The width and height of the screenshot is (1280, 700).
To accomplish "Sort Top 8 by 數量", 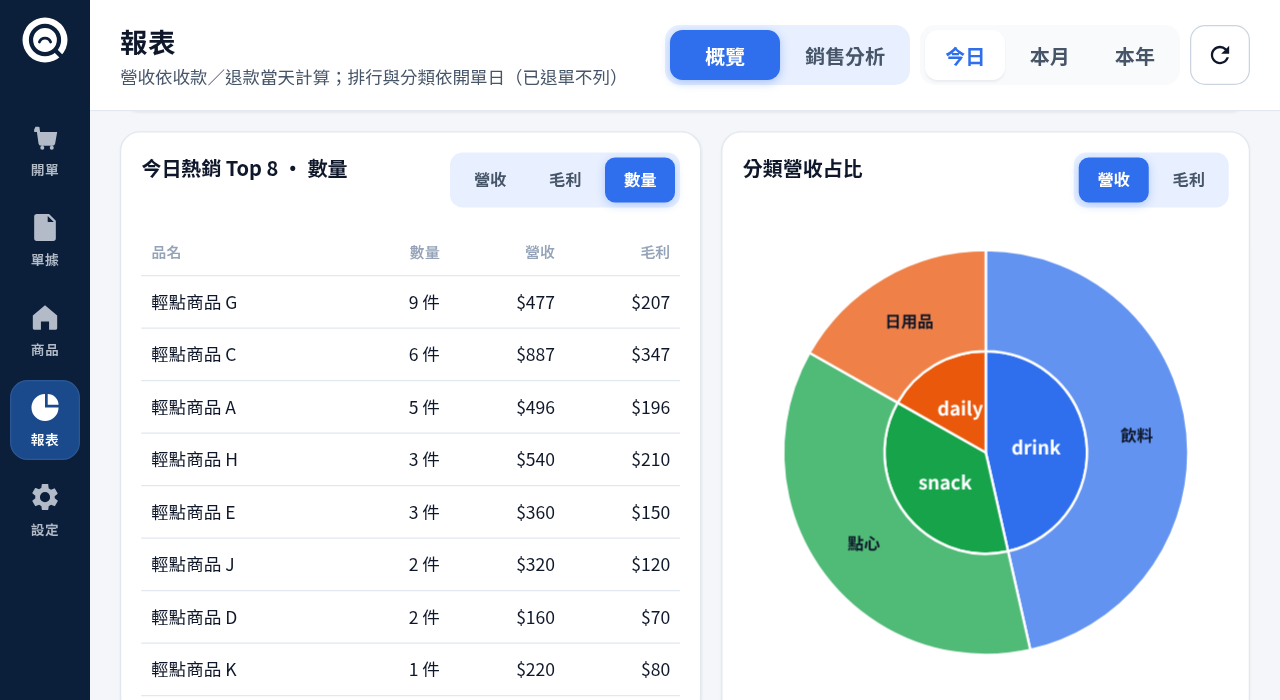I will [x=640, y=180].
